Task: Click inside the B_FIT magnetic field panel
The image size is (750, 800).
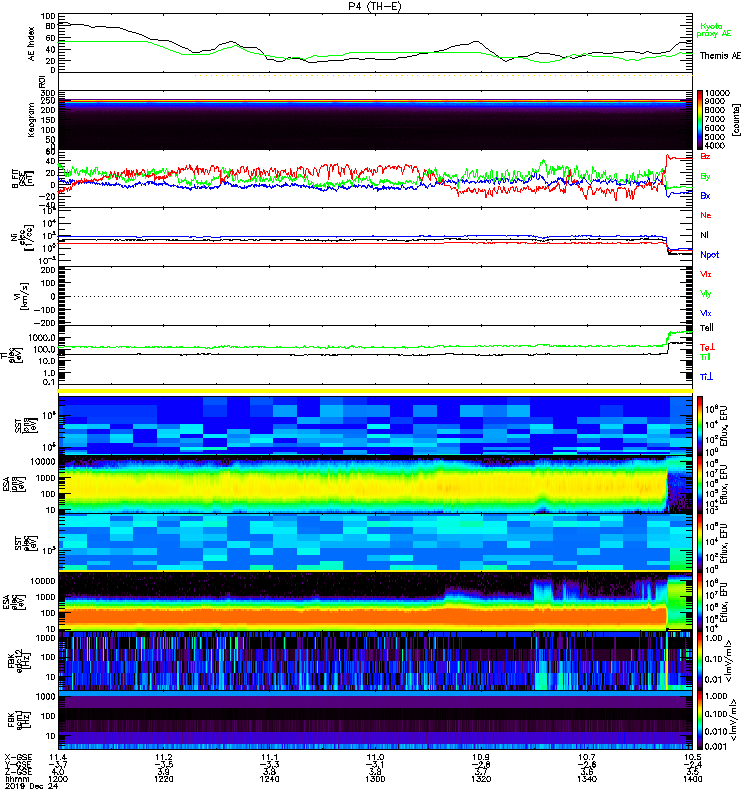Action: tap(375, 179)
